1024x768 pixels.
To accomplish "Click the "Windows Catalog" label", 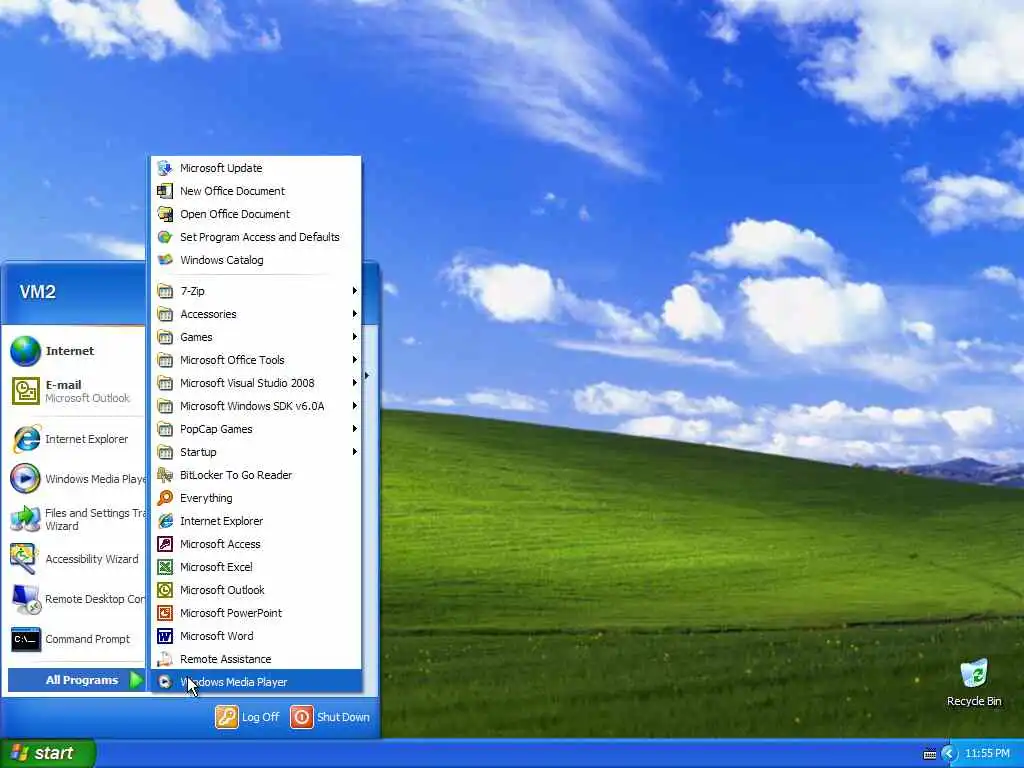I will 221,260.
